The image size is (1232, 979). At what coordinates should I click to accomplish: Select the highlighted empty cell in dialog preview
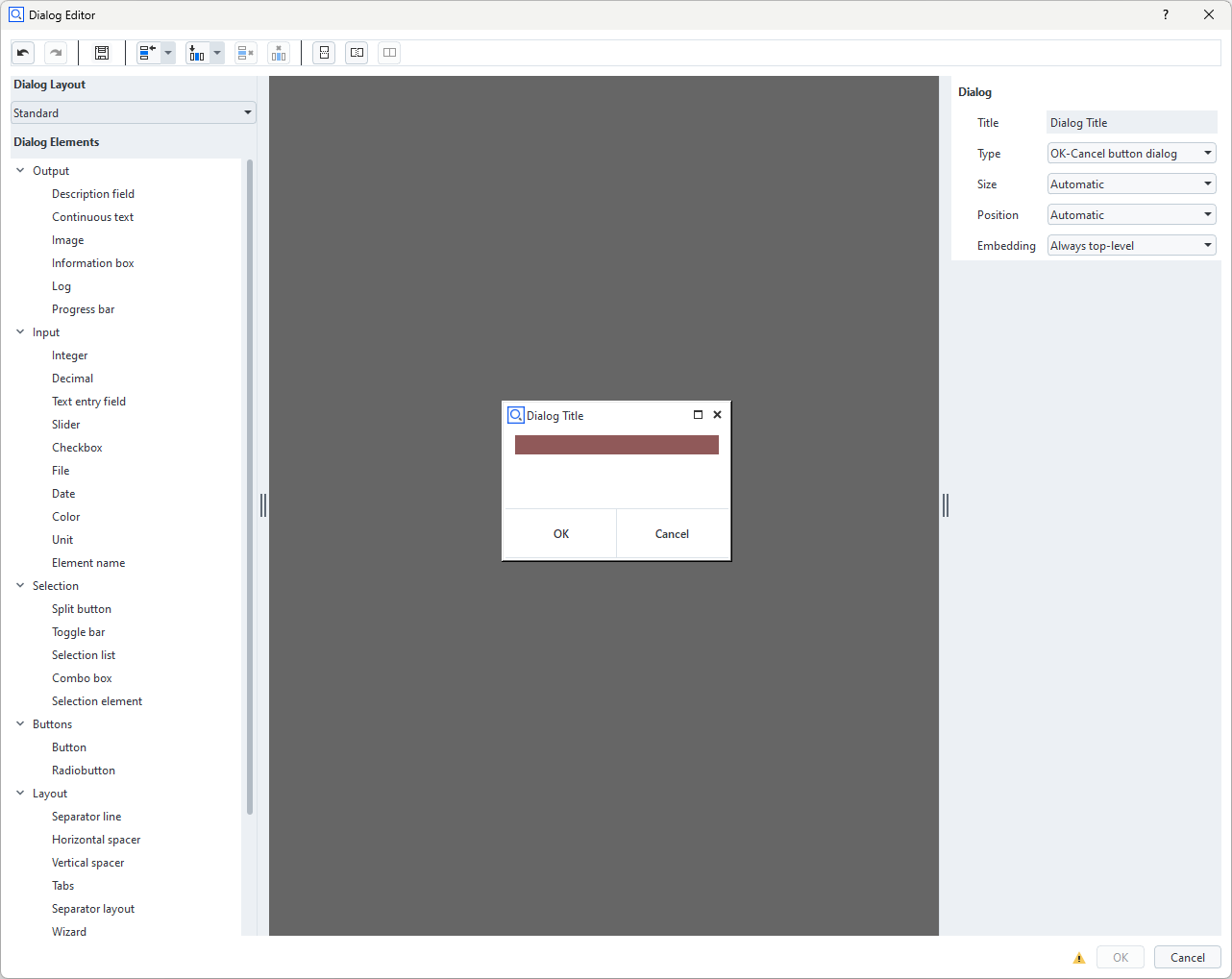point(616,445)
